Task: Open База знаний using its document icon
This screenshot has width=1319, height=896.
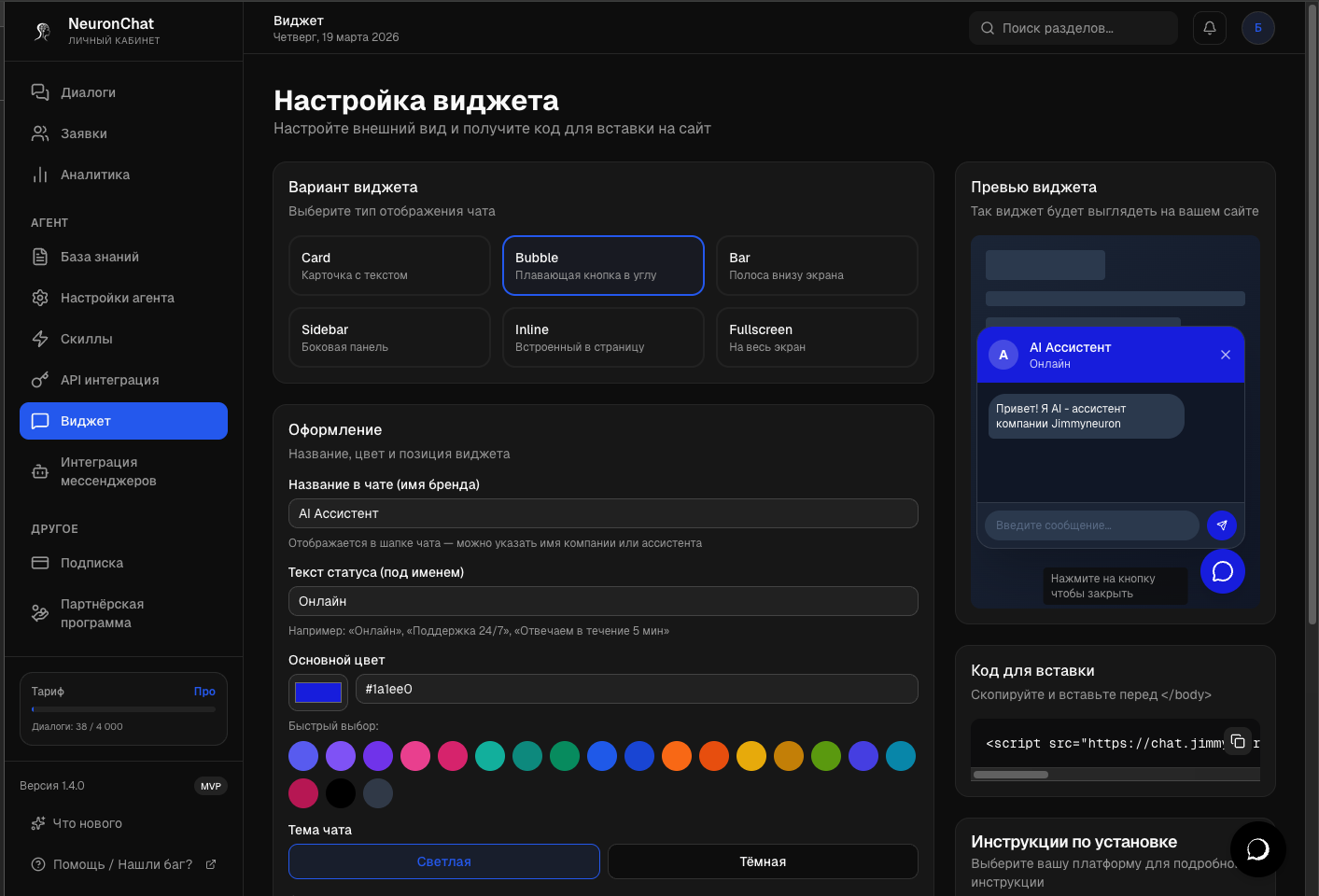Action: point(39,256)
